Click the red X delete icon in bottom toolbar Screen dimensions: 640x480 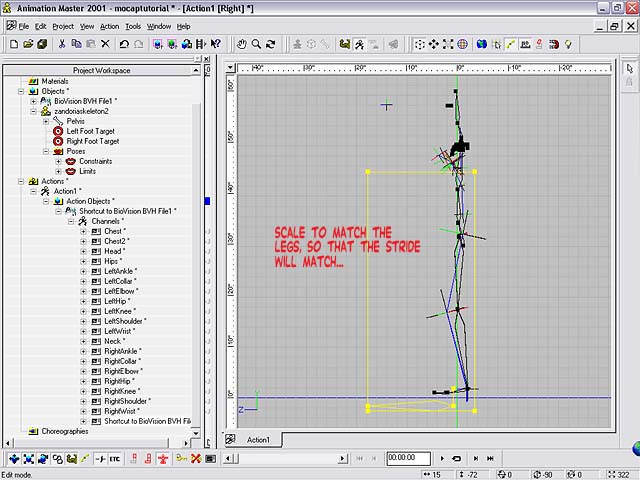click(x=196, y=459)
